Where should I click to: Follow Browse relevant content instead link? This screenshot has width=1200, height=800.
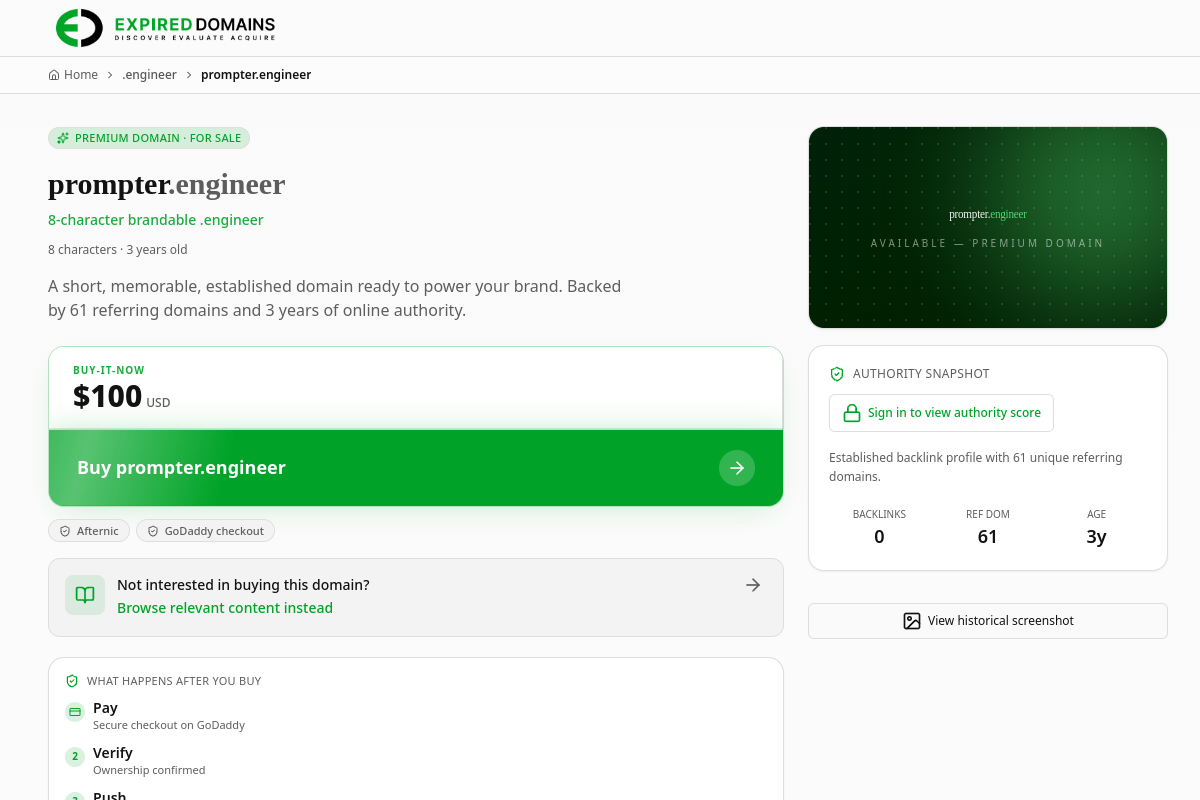coord(225,608)
